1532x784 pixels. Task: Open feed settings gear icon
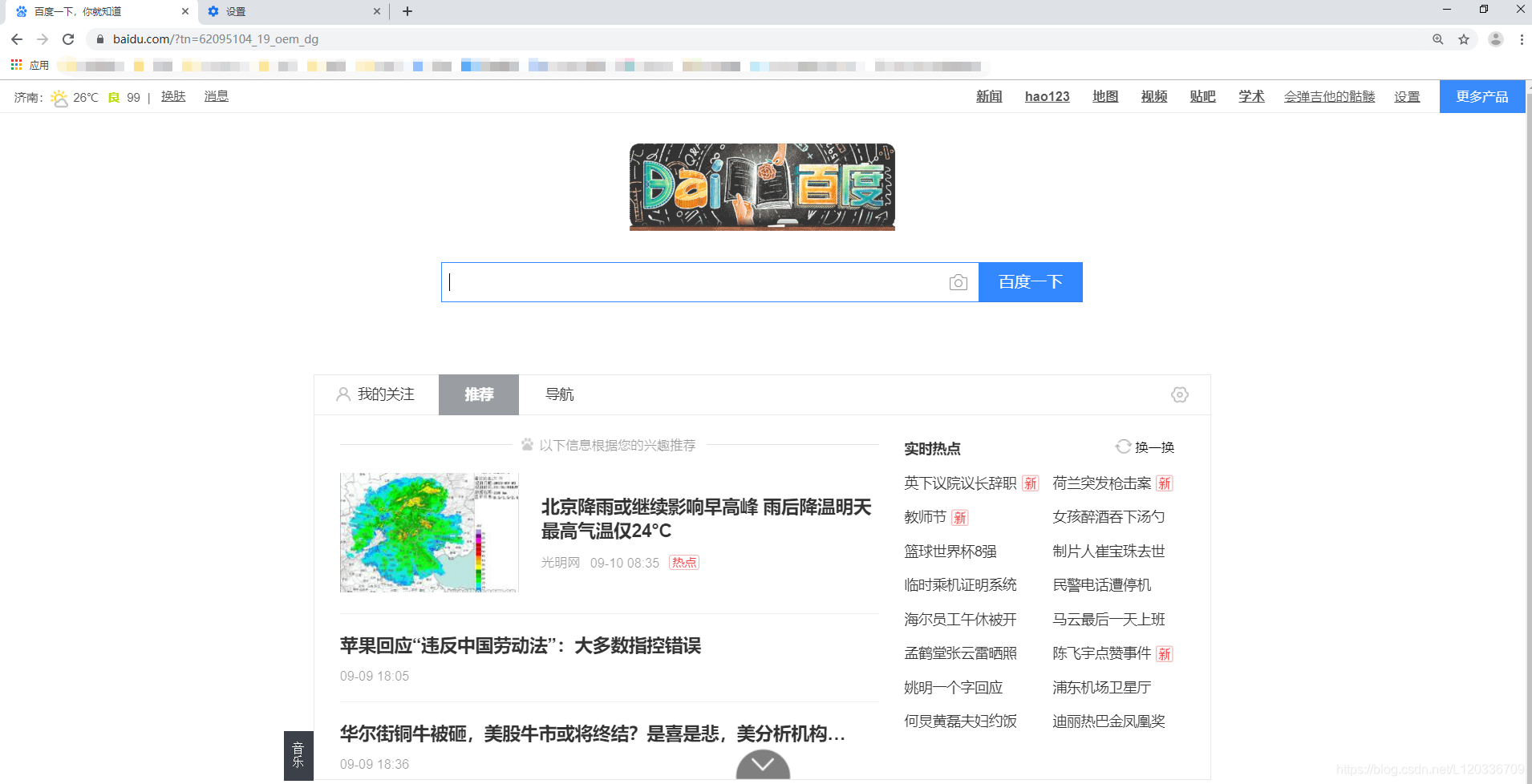(1180, 394)
